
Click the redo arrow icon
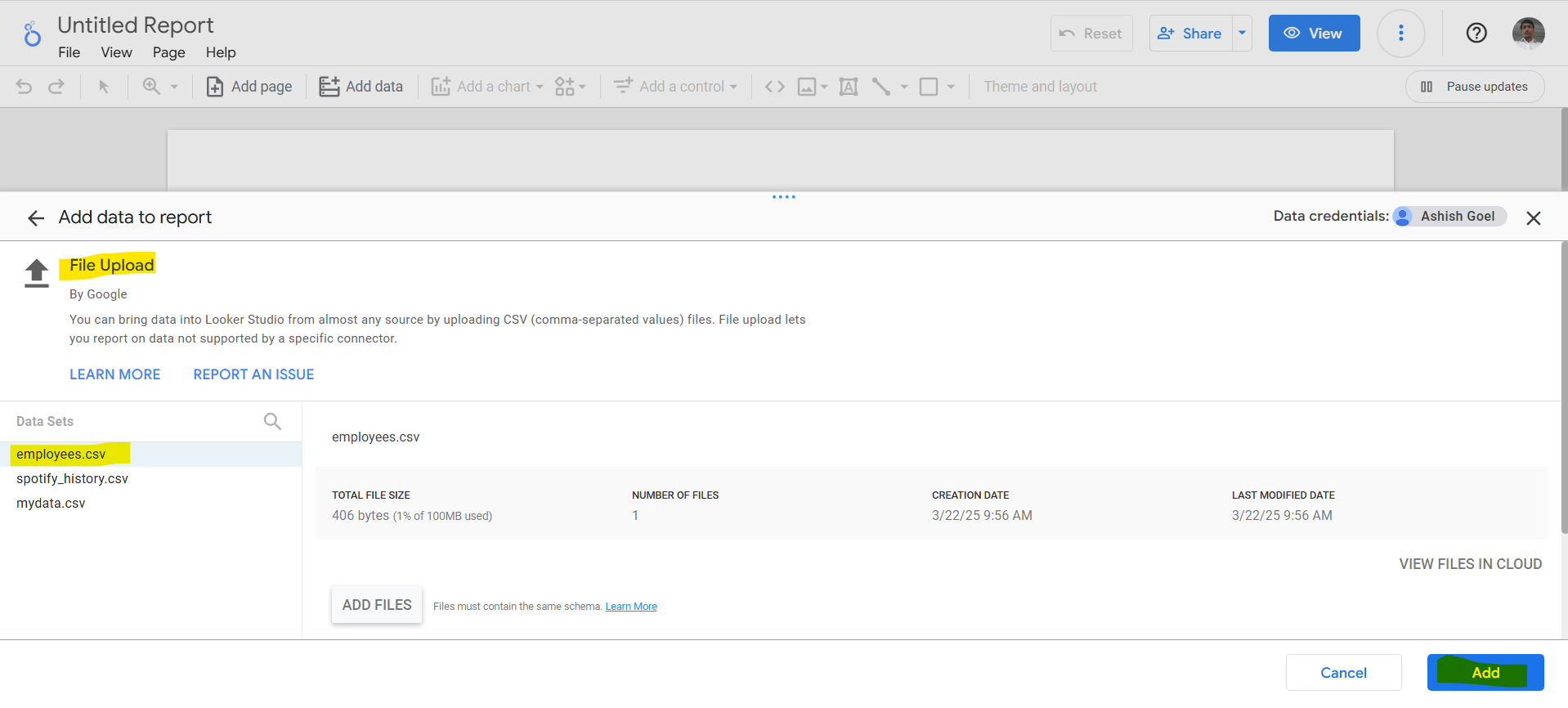(56, 87)
